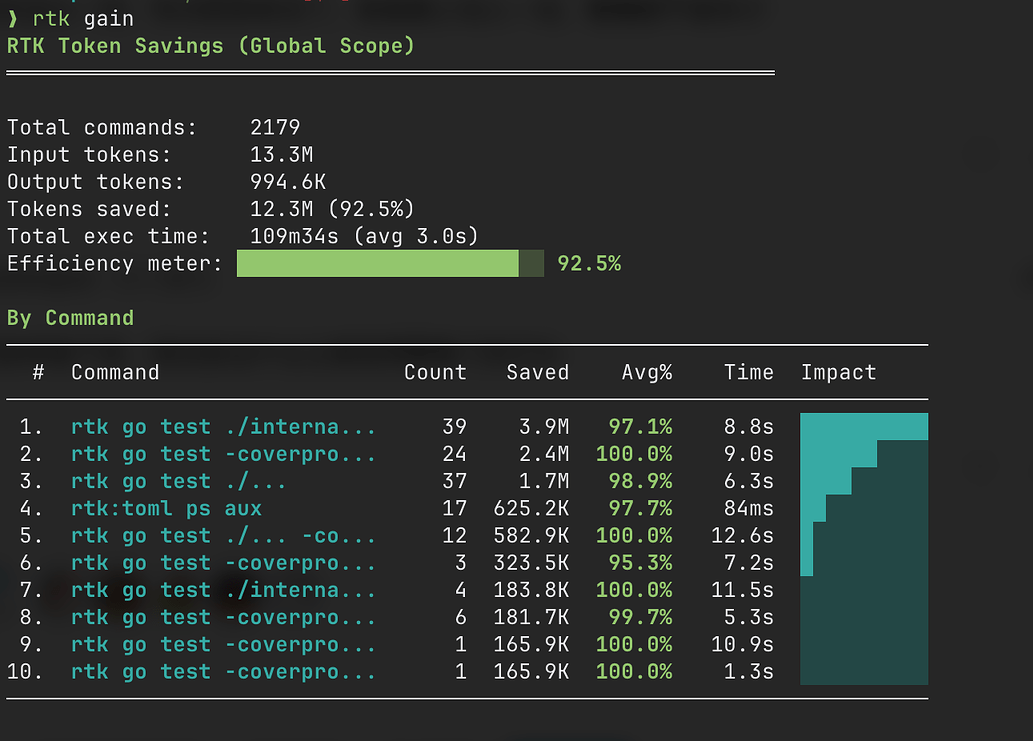
Task: Click the By Command section heading
Action: (x=70, y=318)
